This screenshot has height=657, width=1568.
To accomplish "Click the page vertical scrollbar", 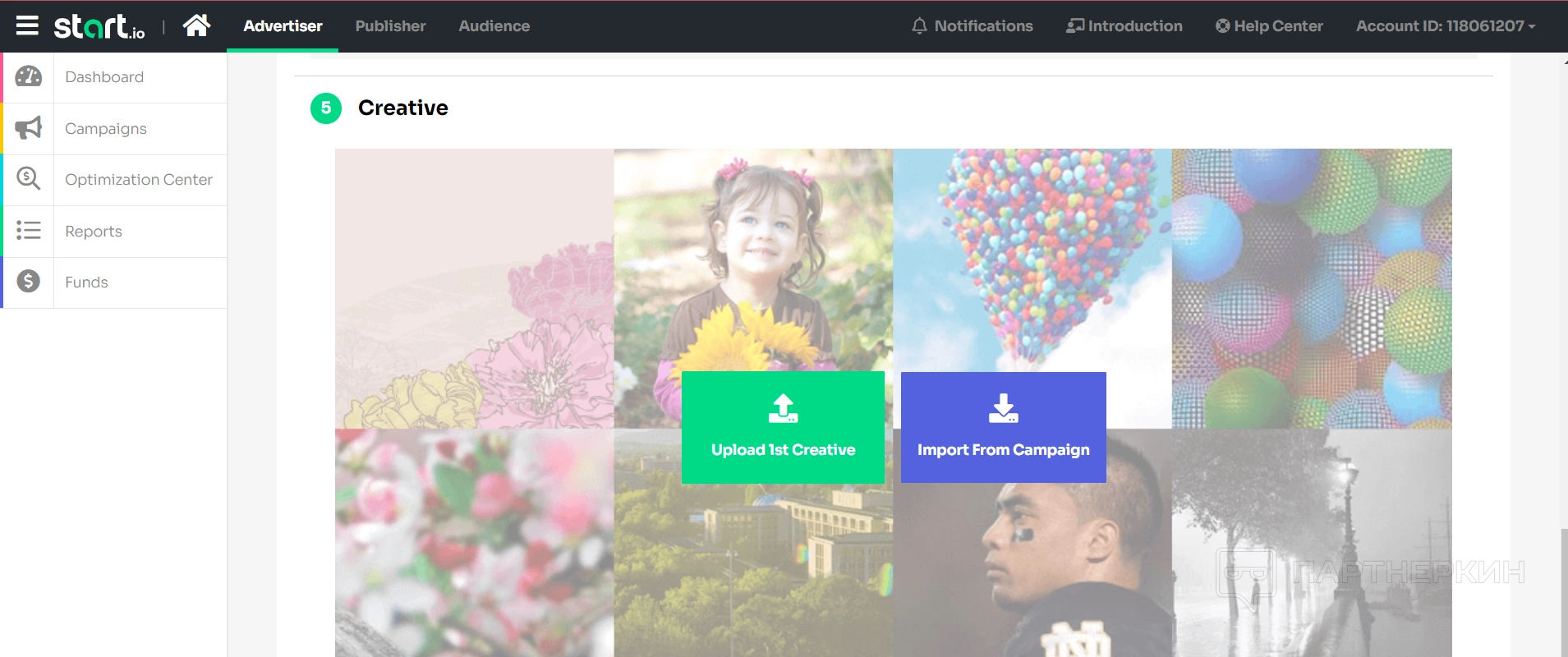I will [x=1564, y=591].
